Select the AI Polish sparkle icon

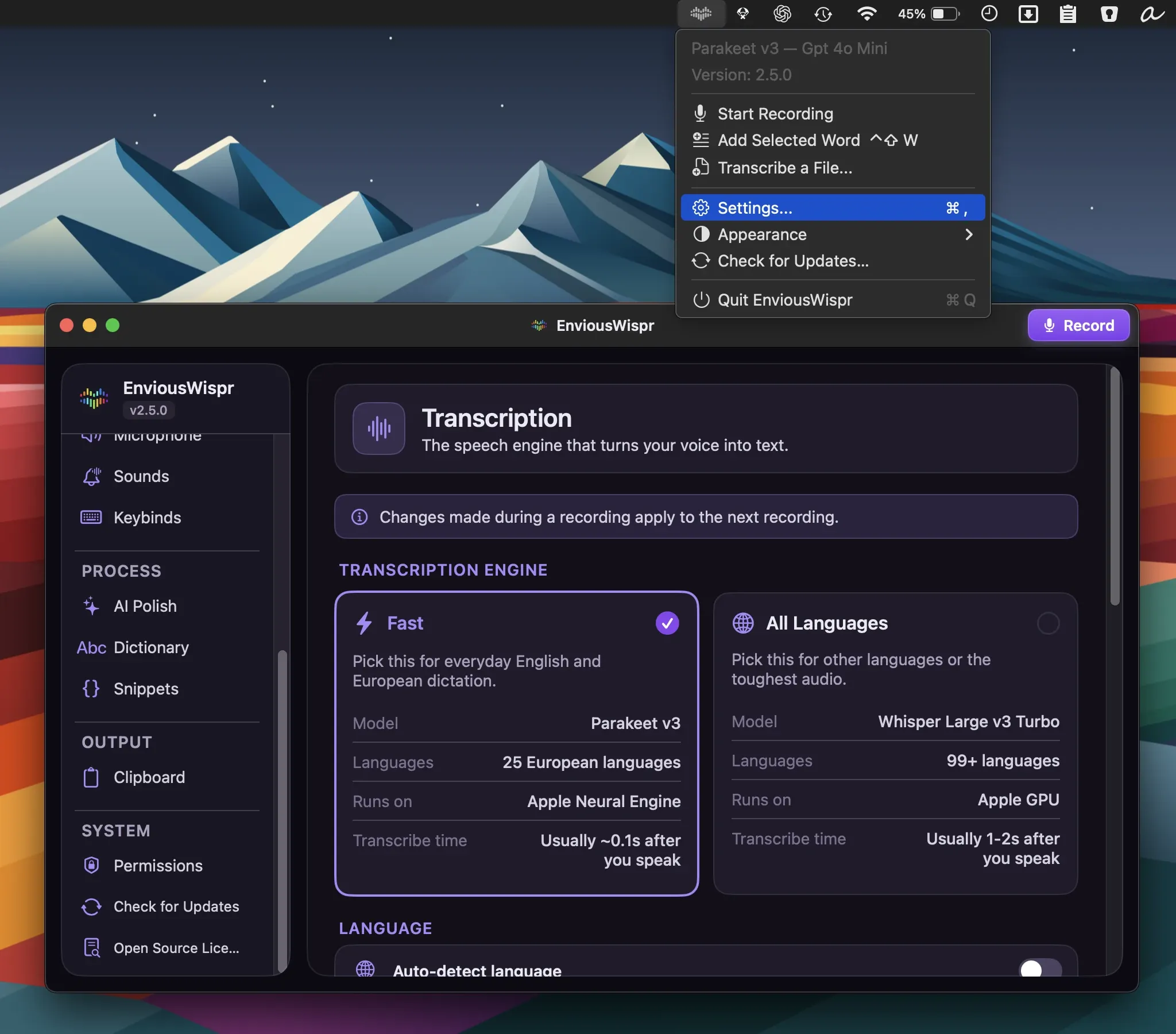91,605
